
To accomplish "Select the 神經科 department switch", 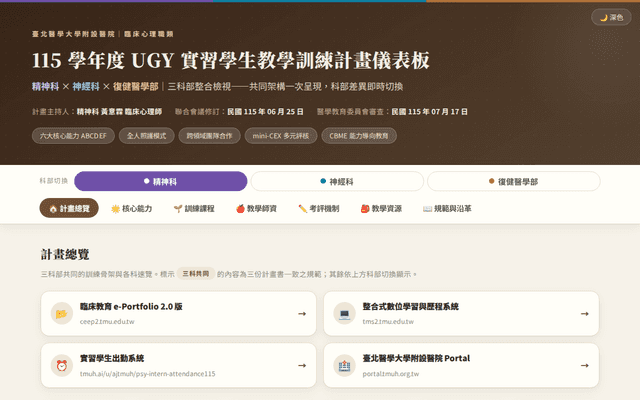I will tap(337, 181).
